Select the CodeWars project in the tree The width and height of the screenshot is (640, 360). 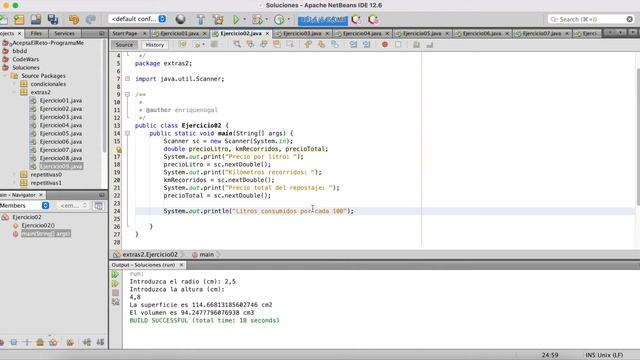tap(26, 59)
